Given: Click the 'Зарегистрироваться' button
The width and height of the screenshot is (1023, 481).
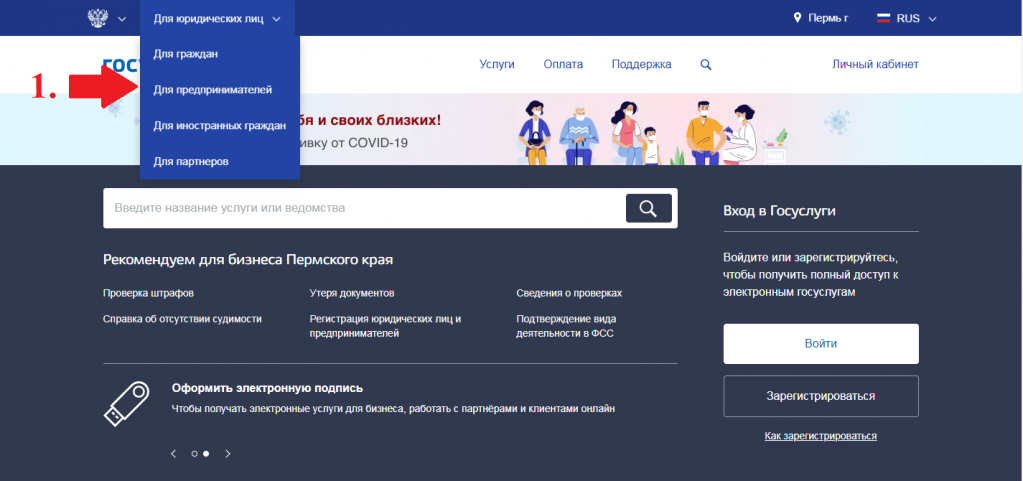Looking at the screenshot, I should tap(821, 396).
